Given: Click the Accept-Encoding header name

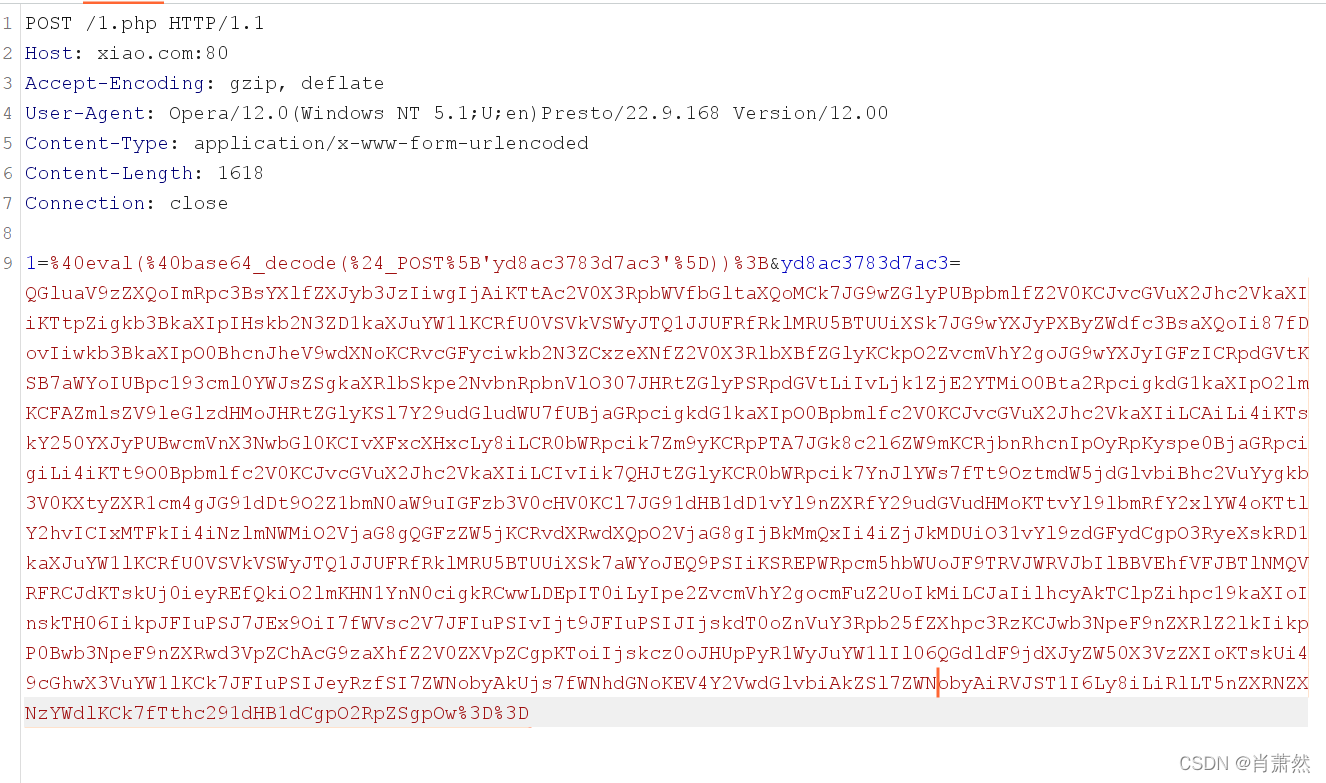Looking at the screenshot, I should pyautogui.click(x=114, y=83).
